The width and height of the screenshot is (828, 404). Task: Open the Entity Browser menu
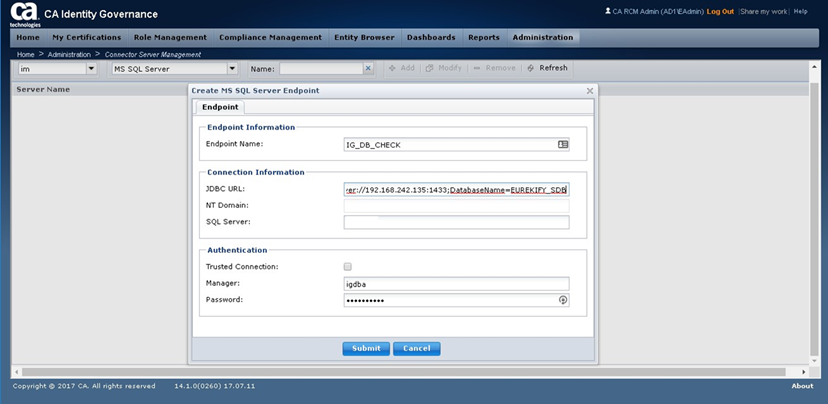(364, 37)
